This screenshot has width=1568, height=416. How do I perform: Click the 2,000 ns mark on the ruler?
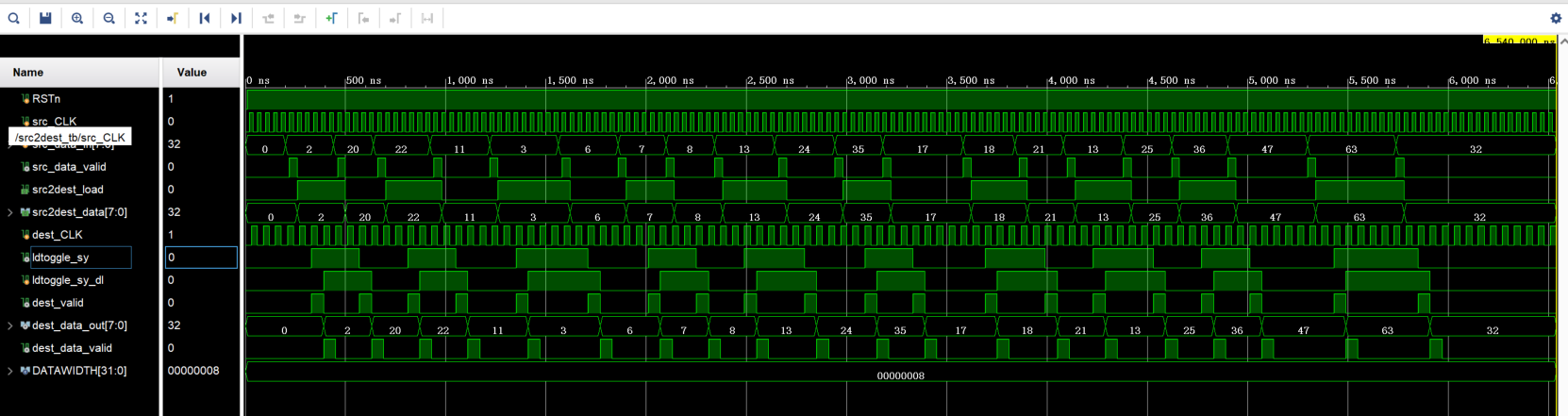point(671,81)
